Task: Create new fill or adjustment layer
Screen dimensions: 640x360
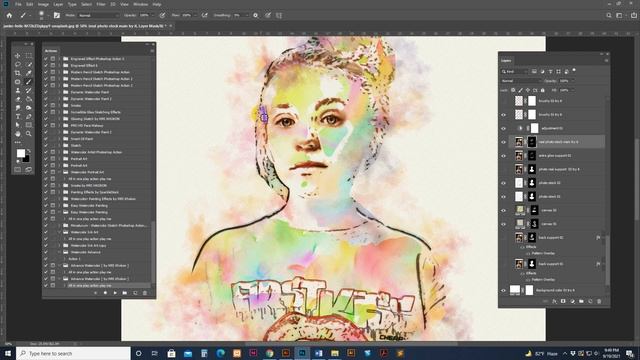Action: (x=572, y=301)
